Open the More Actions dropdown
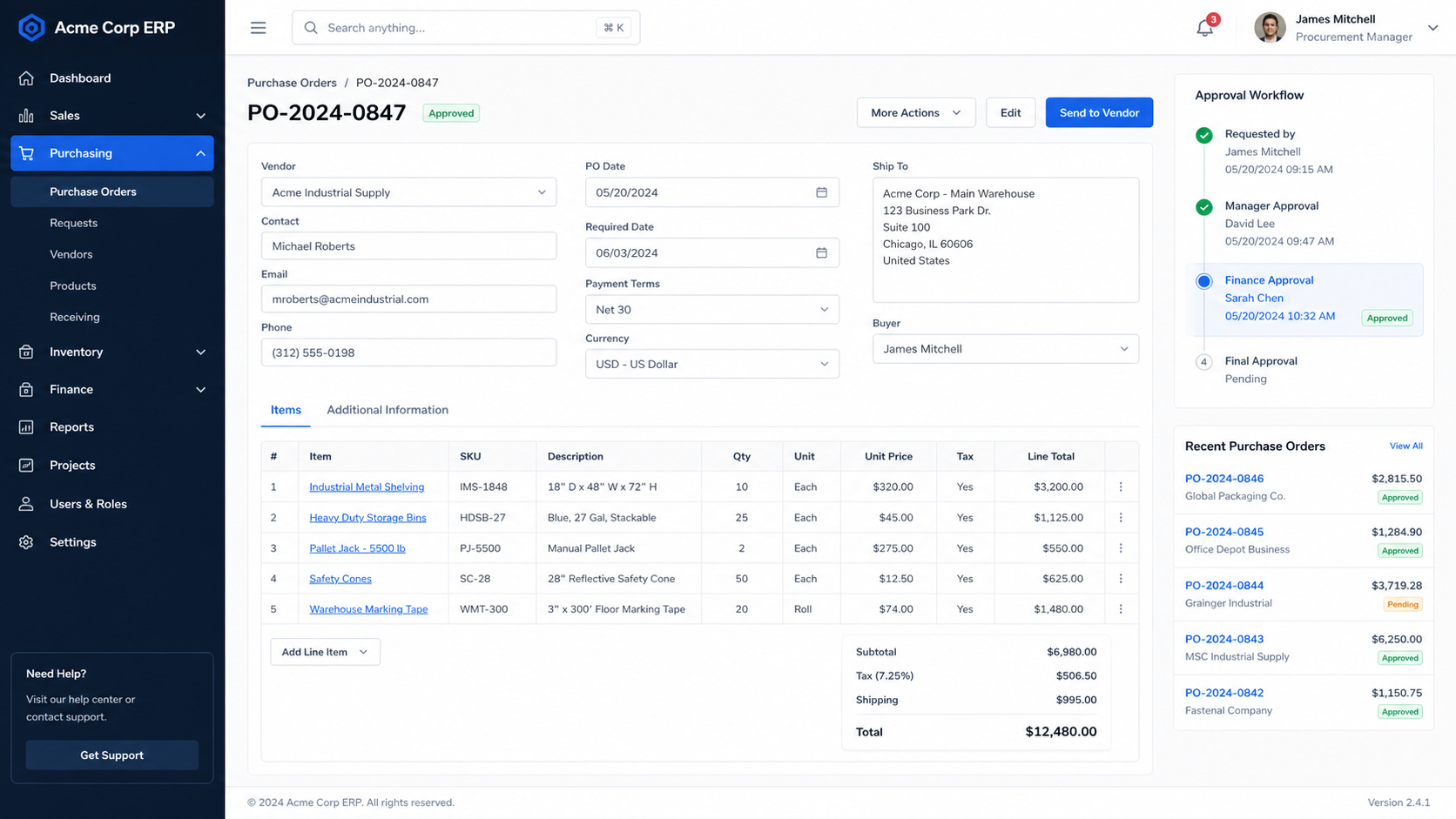The height and width of the screenshot is (819, 1456). pos(916,112)
